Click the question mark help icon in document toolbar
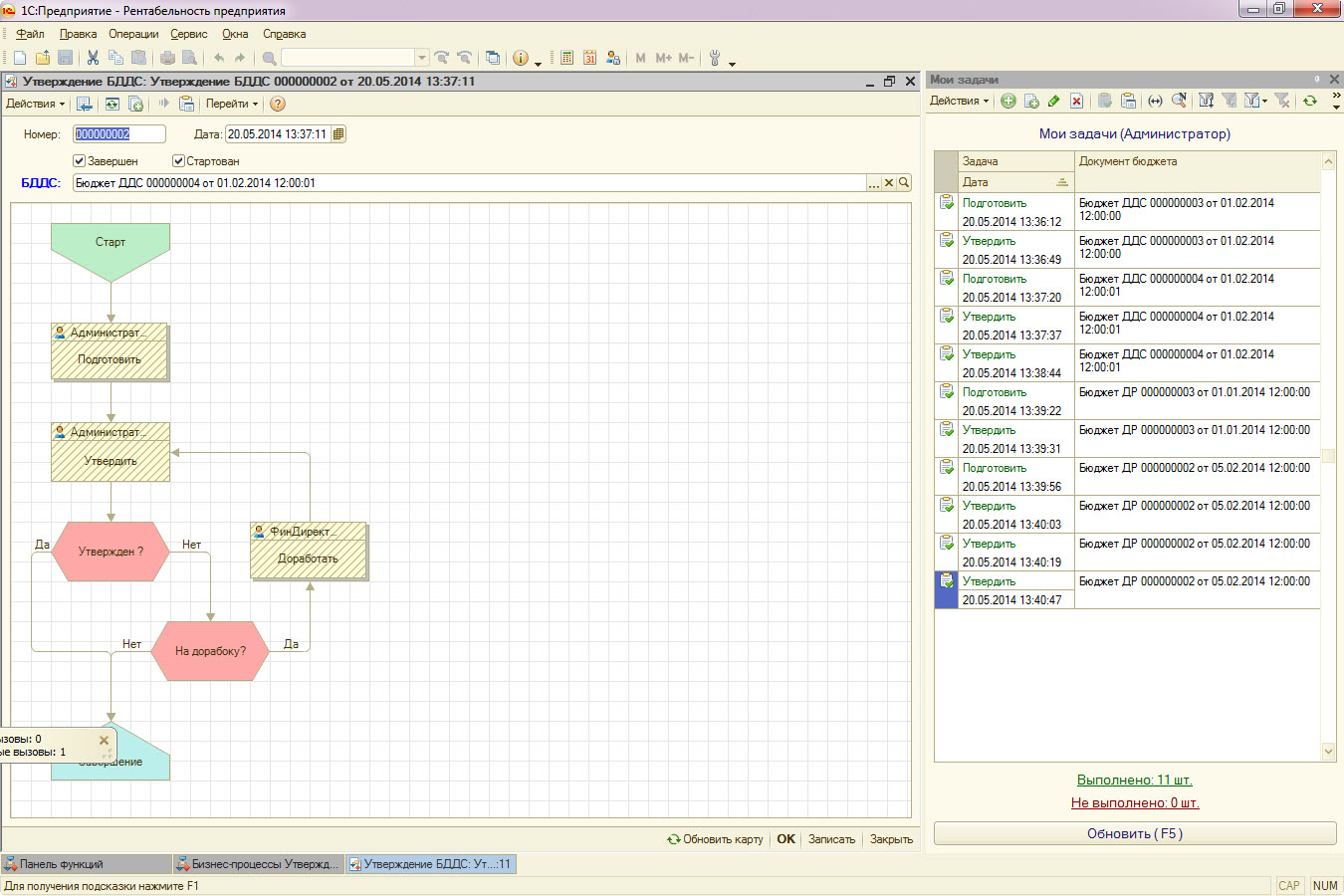The width and height of the screenshot is (1344, 896). [278, 104]
